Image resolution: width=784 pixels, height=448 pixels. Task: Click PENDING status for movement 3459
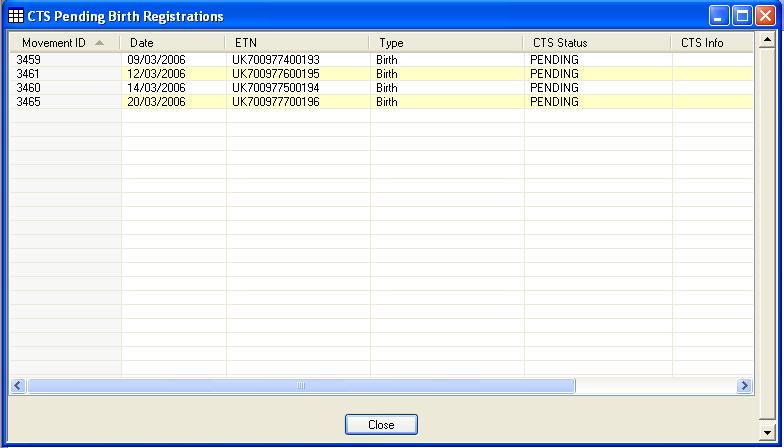point(554,60)
